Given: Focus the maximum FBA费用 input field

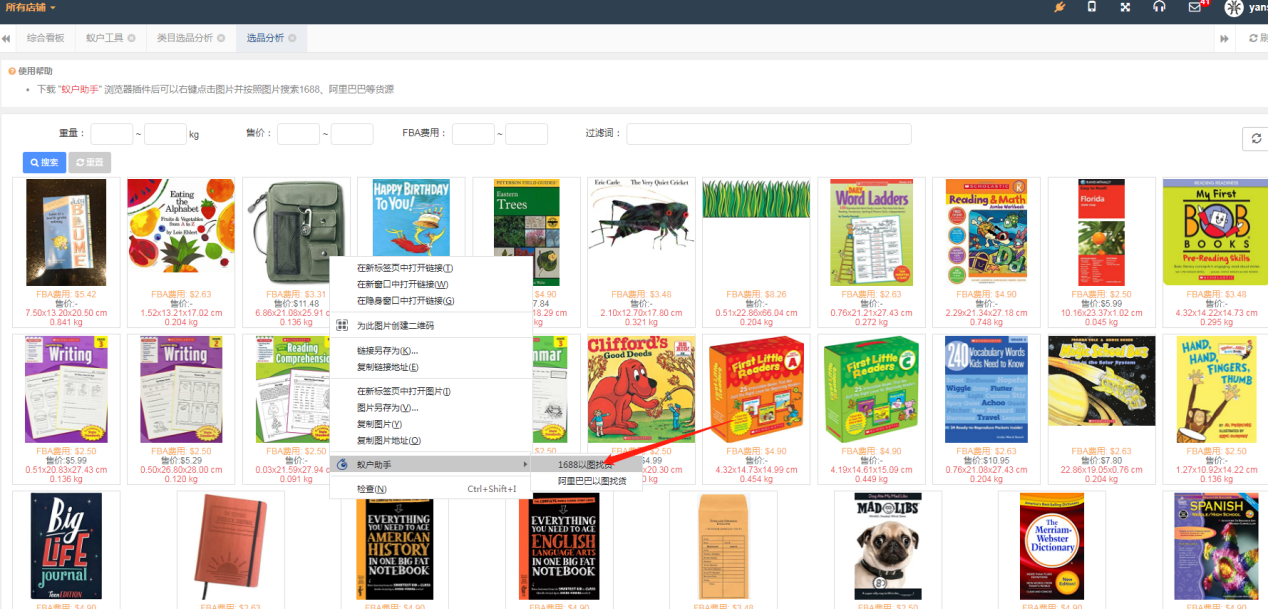Looking at the screenshot, I should coord(526,134).
